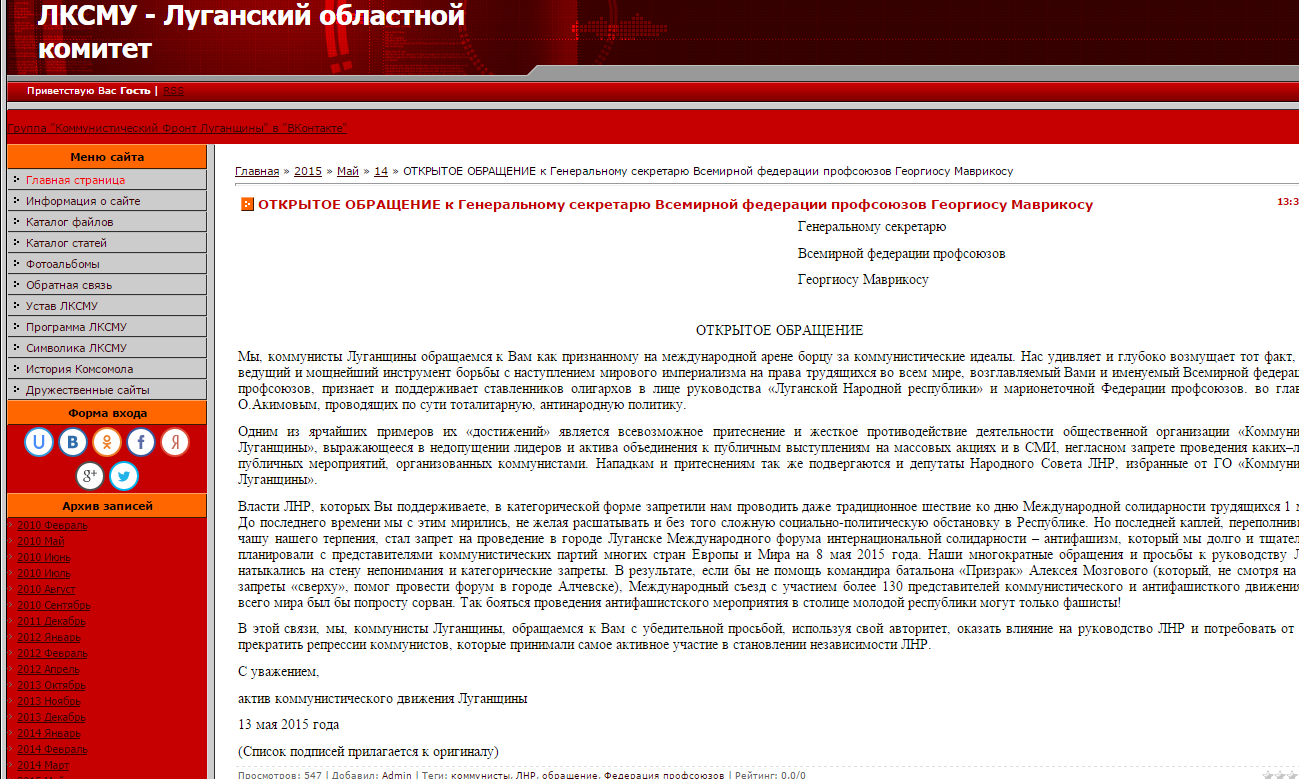Viewport: 1299px width, 779px height.
Task: Log in with the Odnoklassniki icon
Action: (107, 442)
